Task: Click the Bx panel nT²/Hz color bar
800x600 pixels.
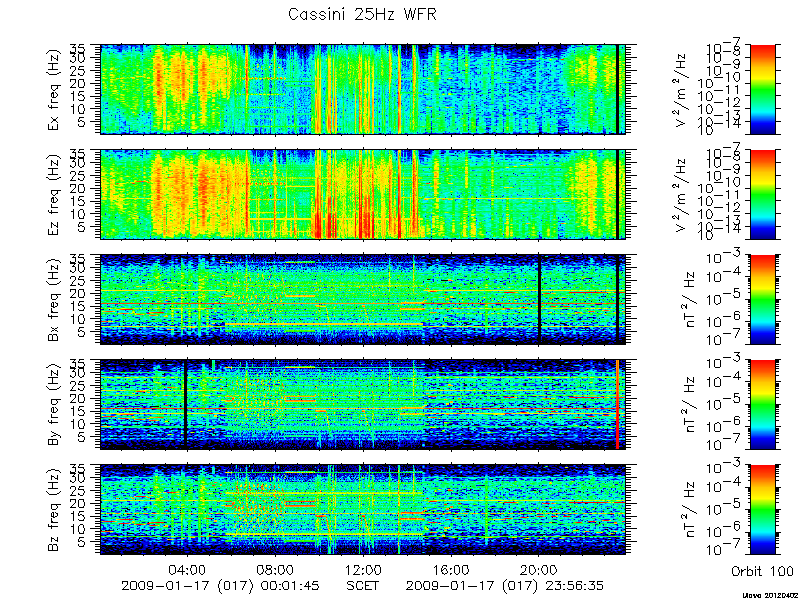Action: pos(763,299)
